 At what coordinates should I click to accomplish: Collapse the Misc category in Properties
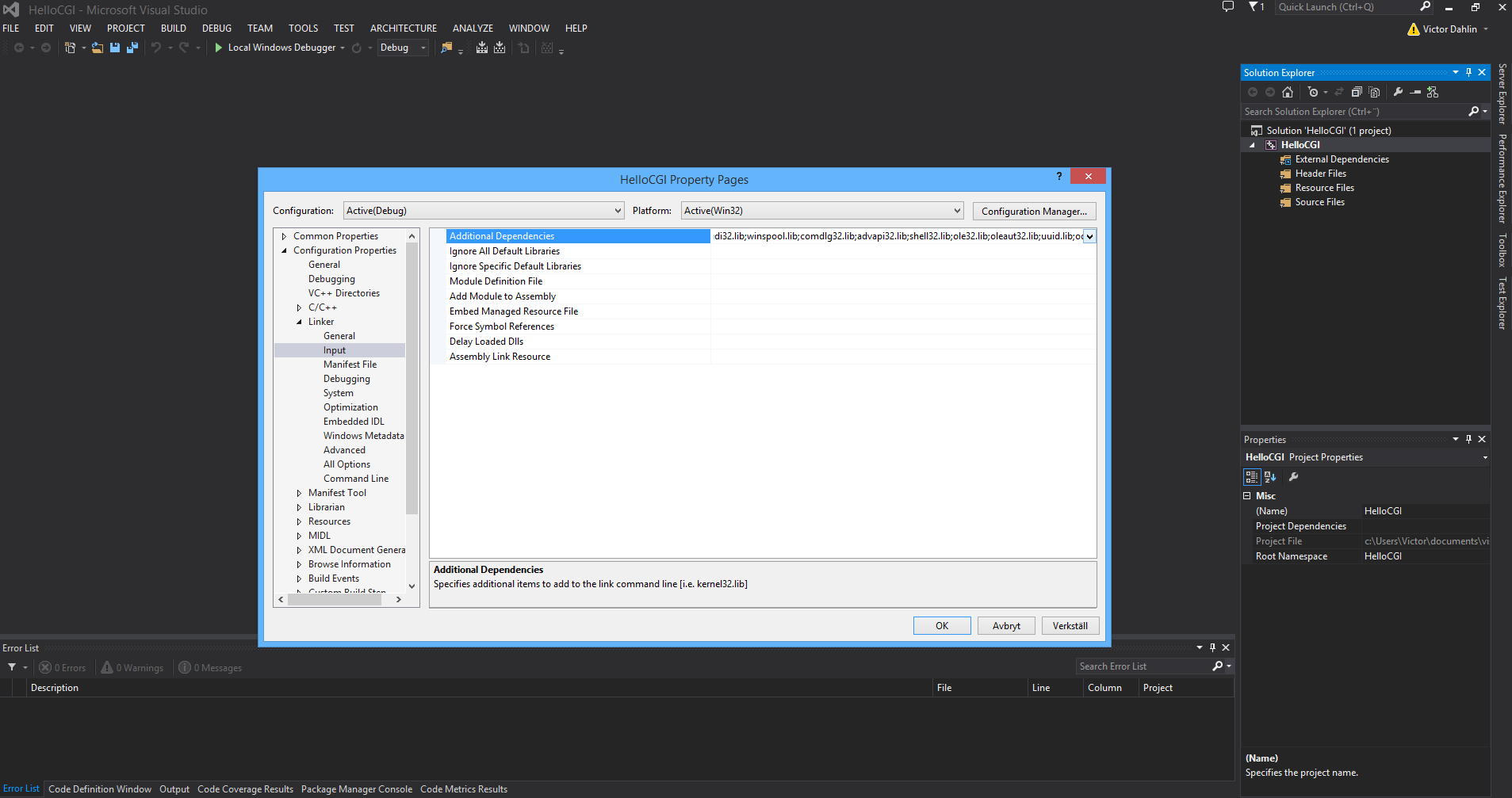(x=1247, y=496)
